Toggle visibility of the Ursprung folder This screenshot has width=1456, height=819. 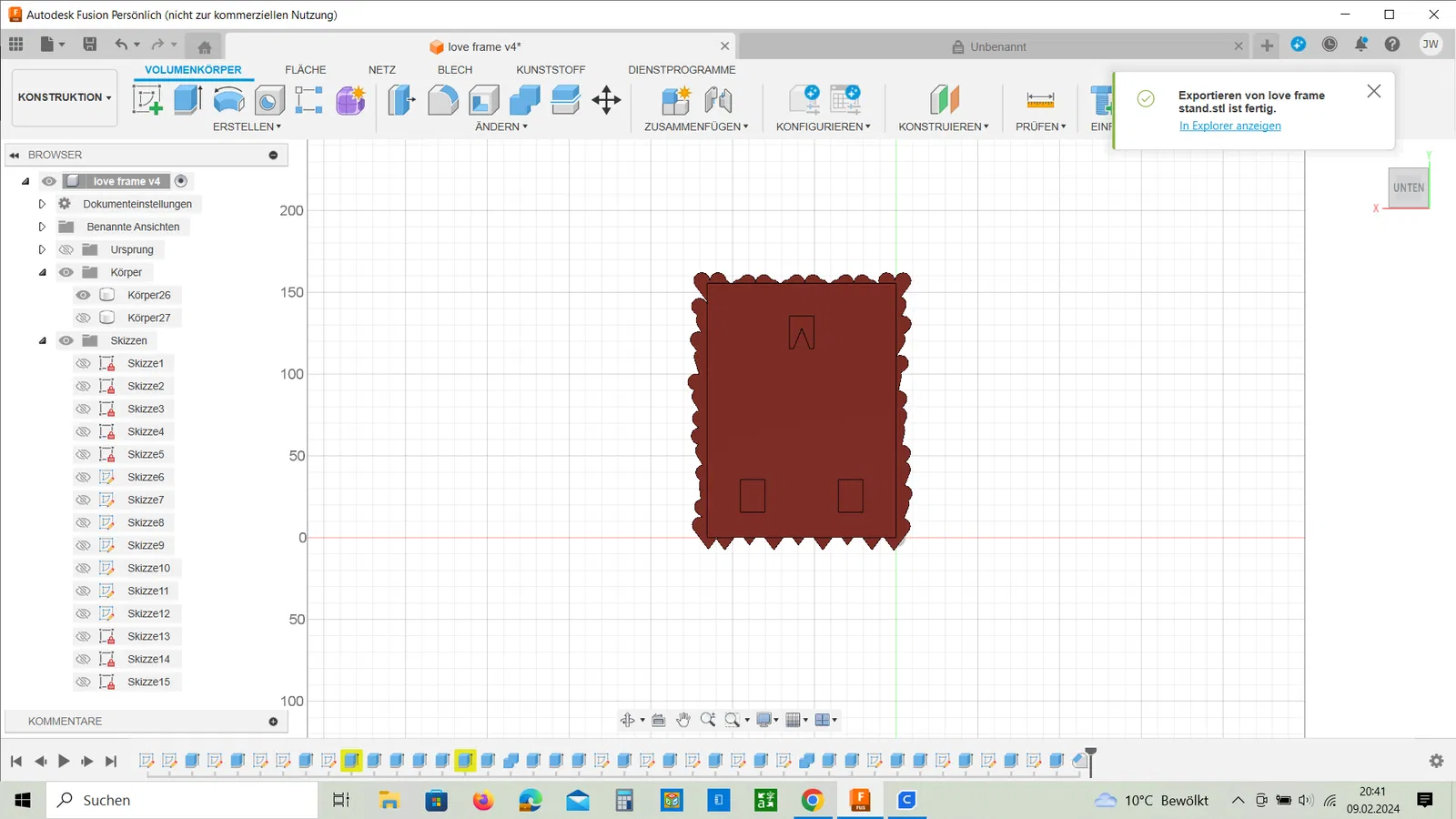point(66,249)
